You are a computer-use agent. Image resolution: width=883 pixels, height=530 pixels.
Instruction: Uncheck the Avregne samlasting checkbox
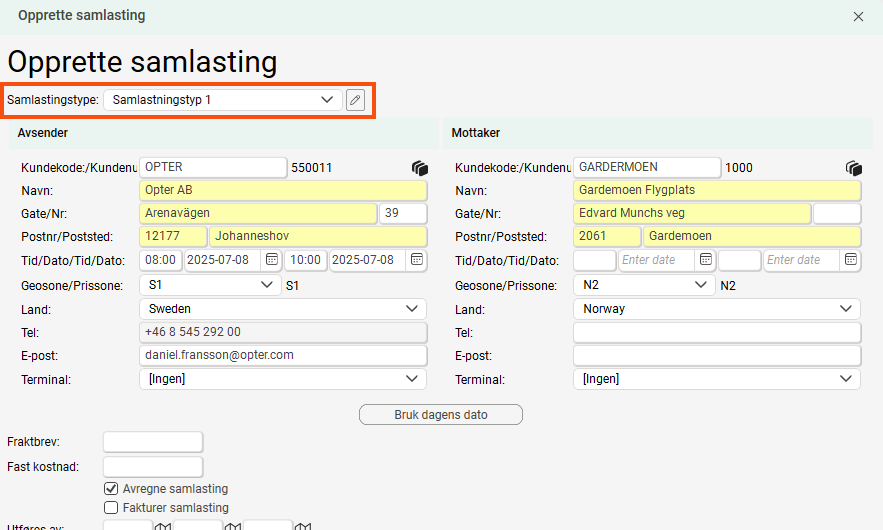coord(112,489)
